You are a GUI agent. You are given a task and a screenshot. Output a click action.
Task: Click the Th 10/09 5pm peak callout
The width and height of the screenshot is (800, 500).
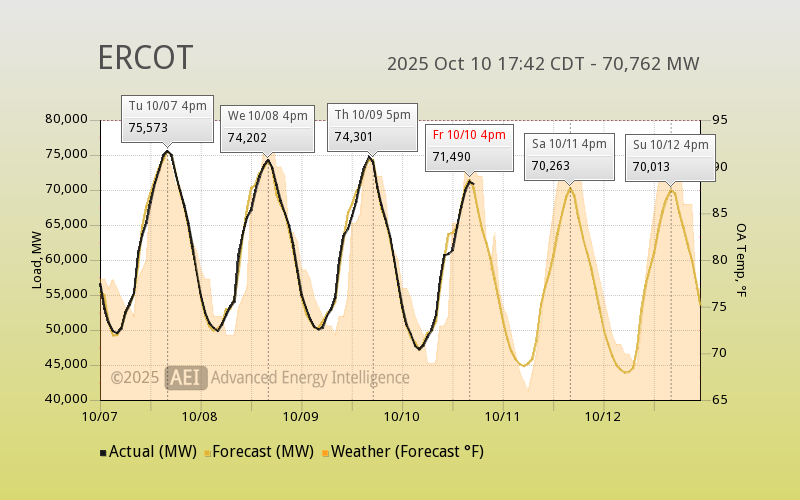[372, 126]
